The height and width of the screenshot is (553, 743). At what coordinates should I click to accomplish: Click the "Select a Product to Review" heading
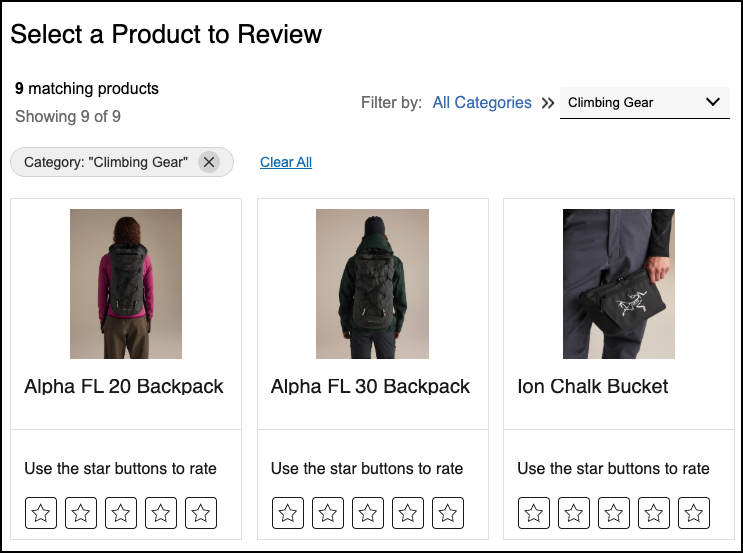tap(166, 34)
